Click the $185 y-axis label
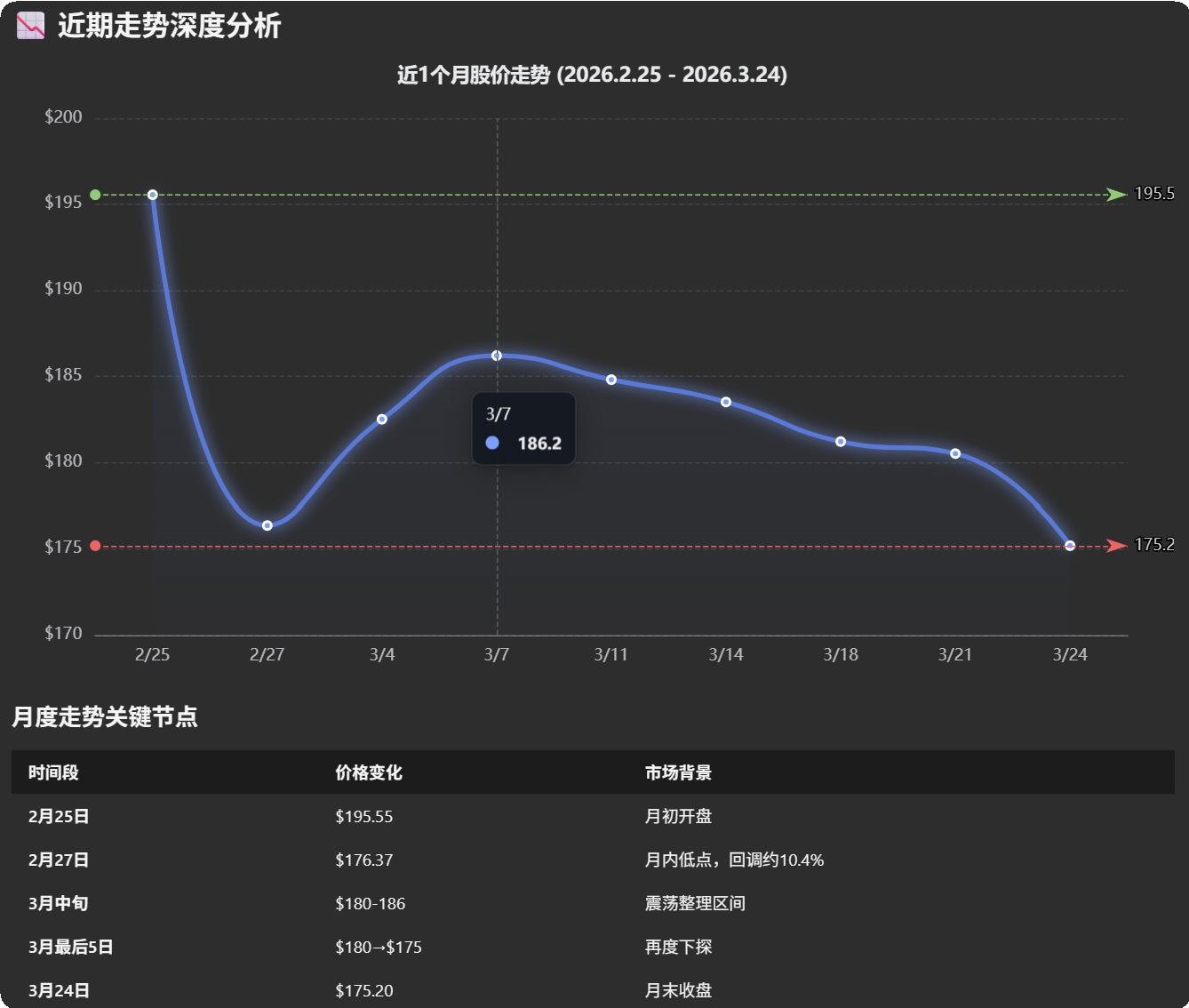Screen dimensions: 1189x1008 tap(63, 375)
